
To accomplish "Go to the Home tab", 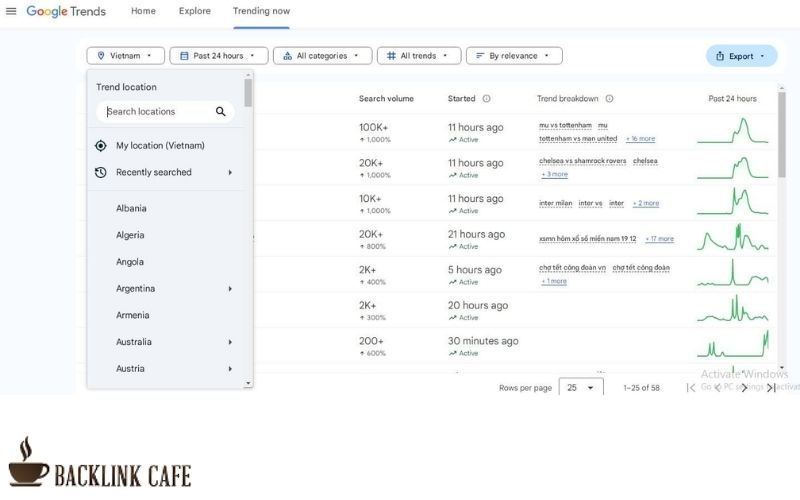I will click(143, 11).
